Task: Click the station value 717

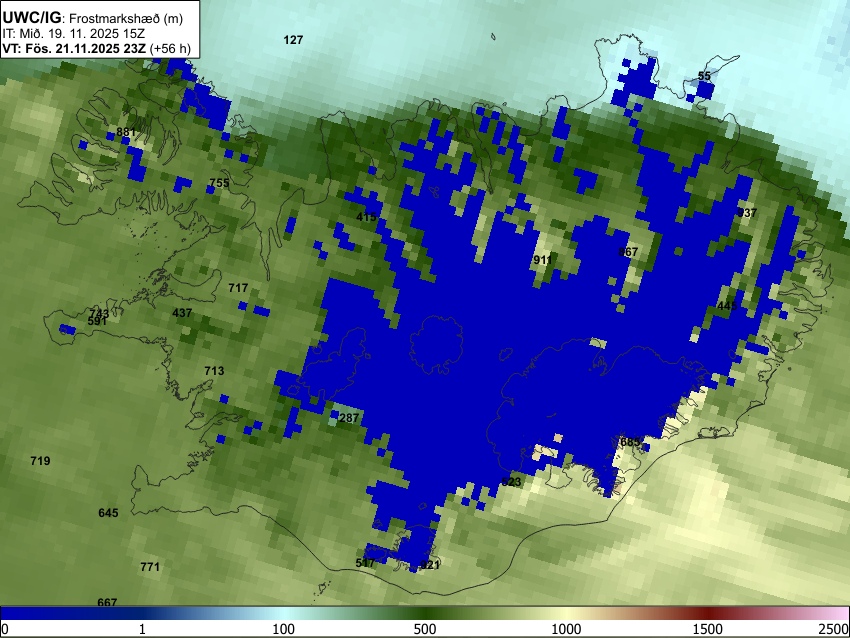Action: (x=238, y=288)
